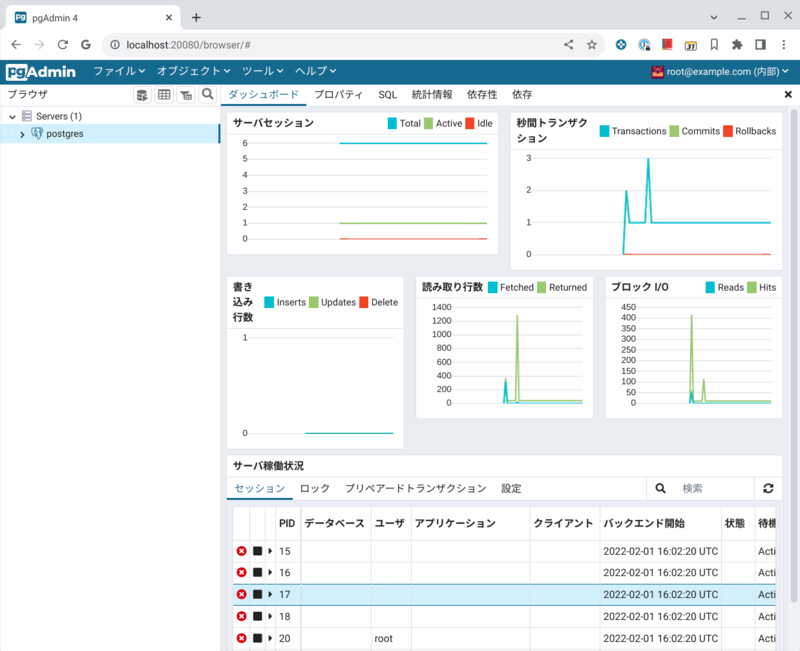Switch to the ロック tab
Viewport: 800px width, 651px height.
coord(314,489)
